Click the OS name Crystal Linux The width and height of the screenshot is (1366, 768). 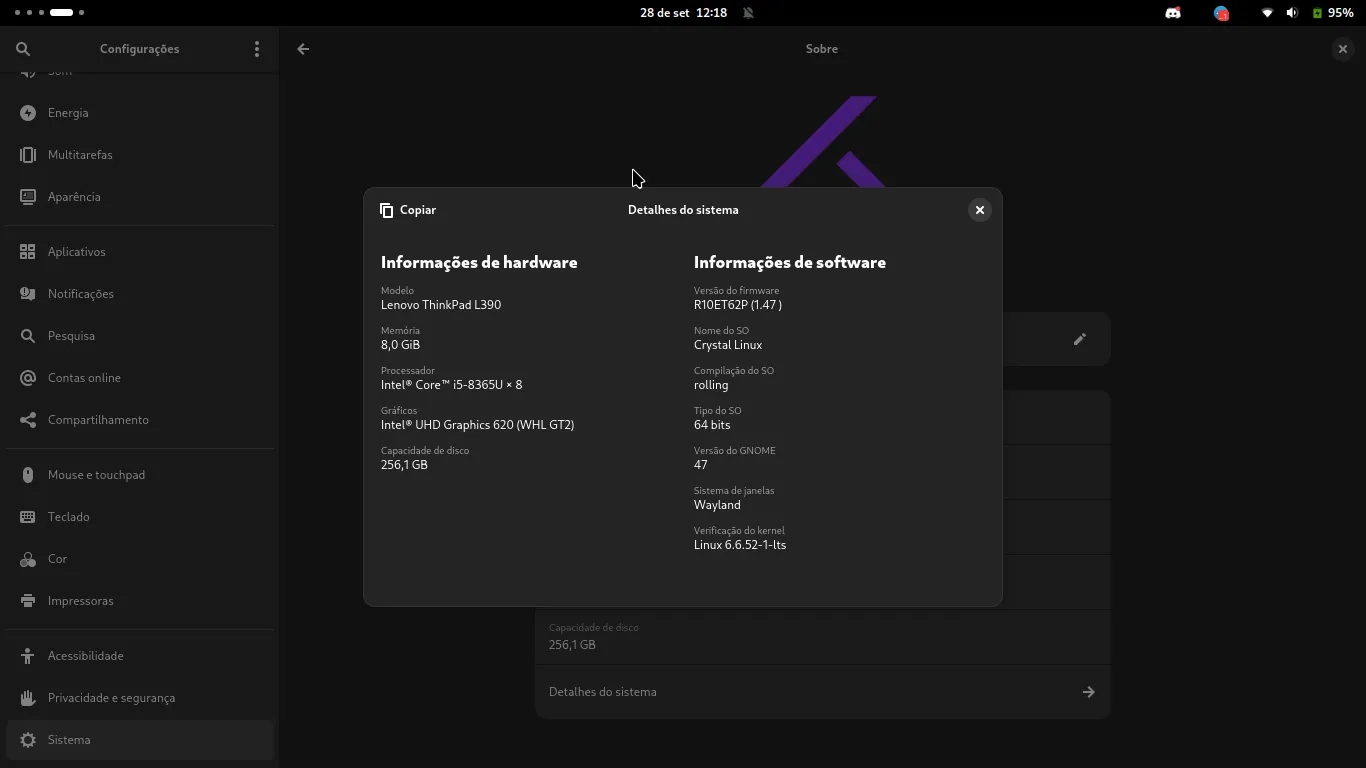point(728,345)
